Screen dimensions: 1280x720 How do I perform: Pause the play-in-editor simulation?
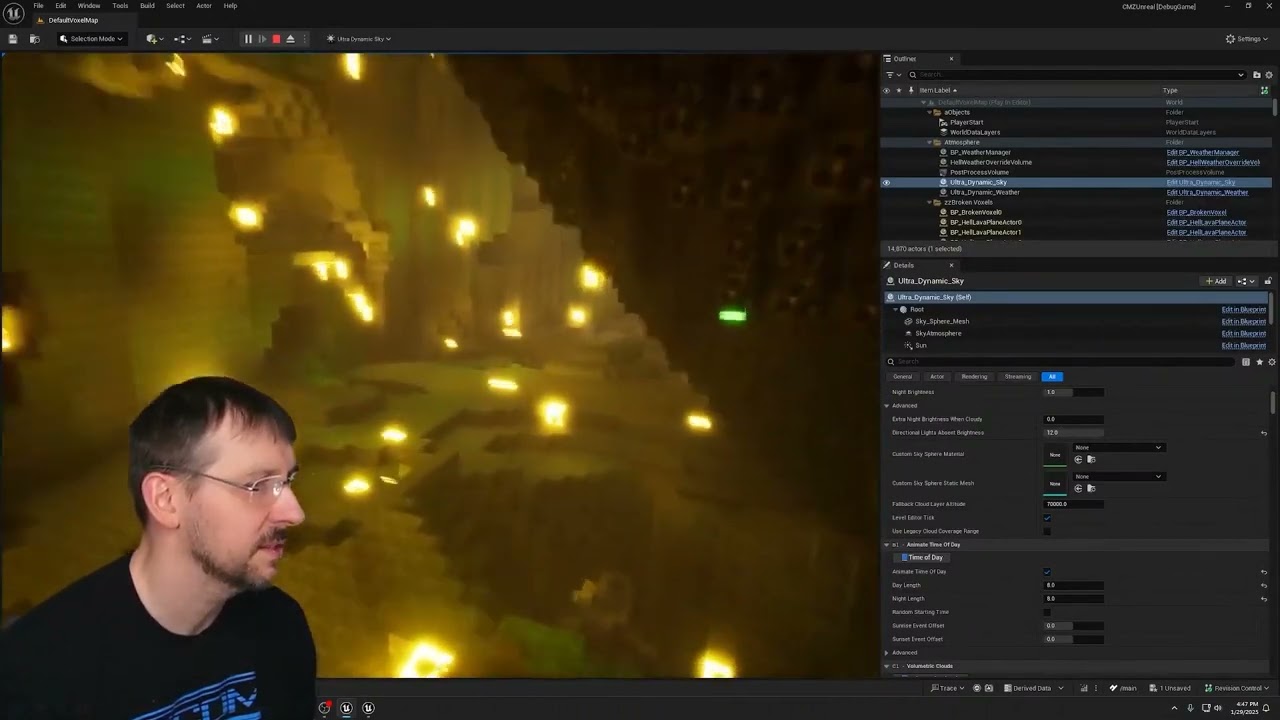[x=248, y=39]
